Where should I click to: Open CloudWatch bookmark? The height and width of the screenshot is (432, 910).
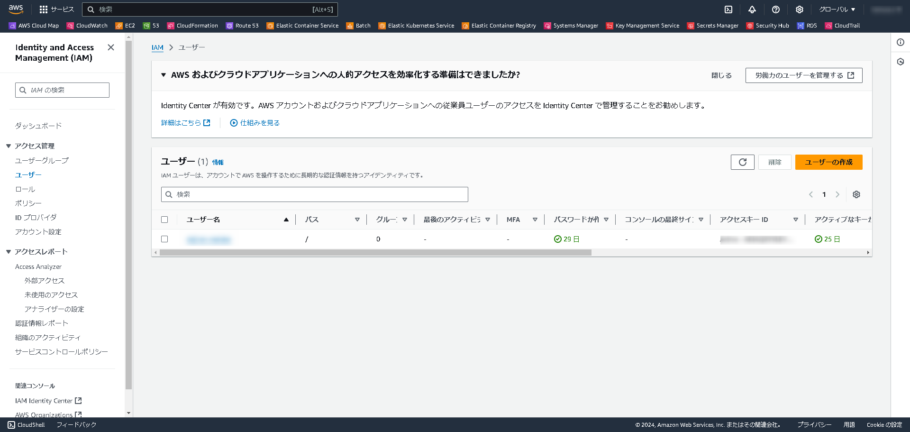[88, 26]
